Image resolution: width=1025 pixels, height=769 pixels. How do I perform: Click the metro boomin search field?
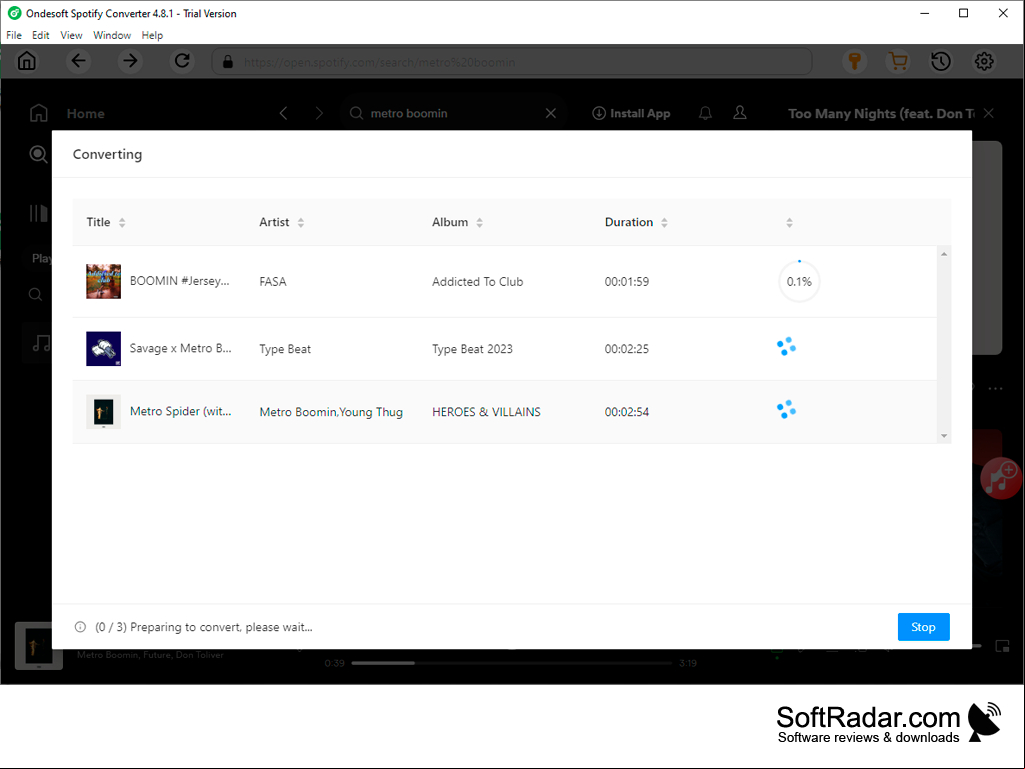point(452,113)
